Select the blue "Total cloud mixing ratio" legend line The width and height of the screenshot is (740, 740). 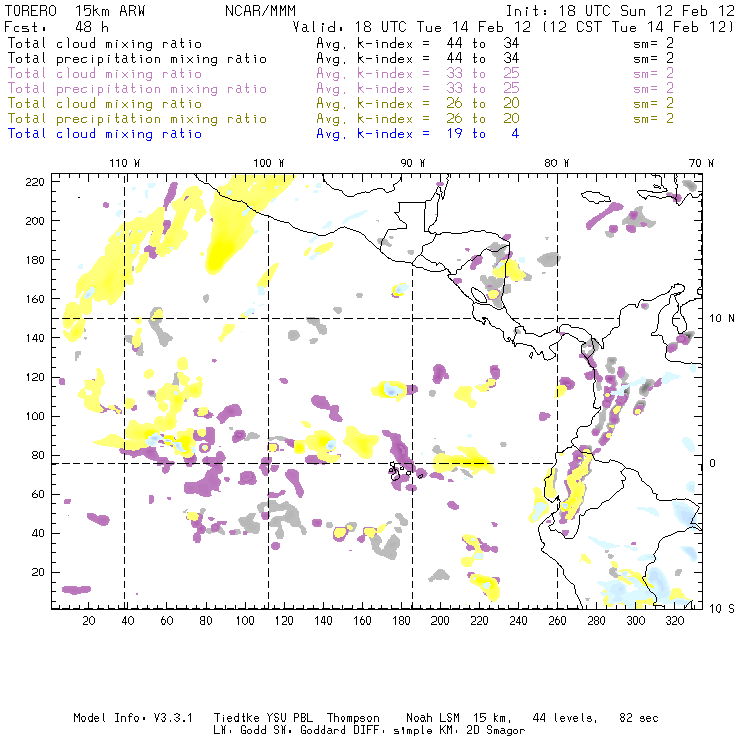105,134
